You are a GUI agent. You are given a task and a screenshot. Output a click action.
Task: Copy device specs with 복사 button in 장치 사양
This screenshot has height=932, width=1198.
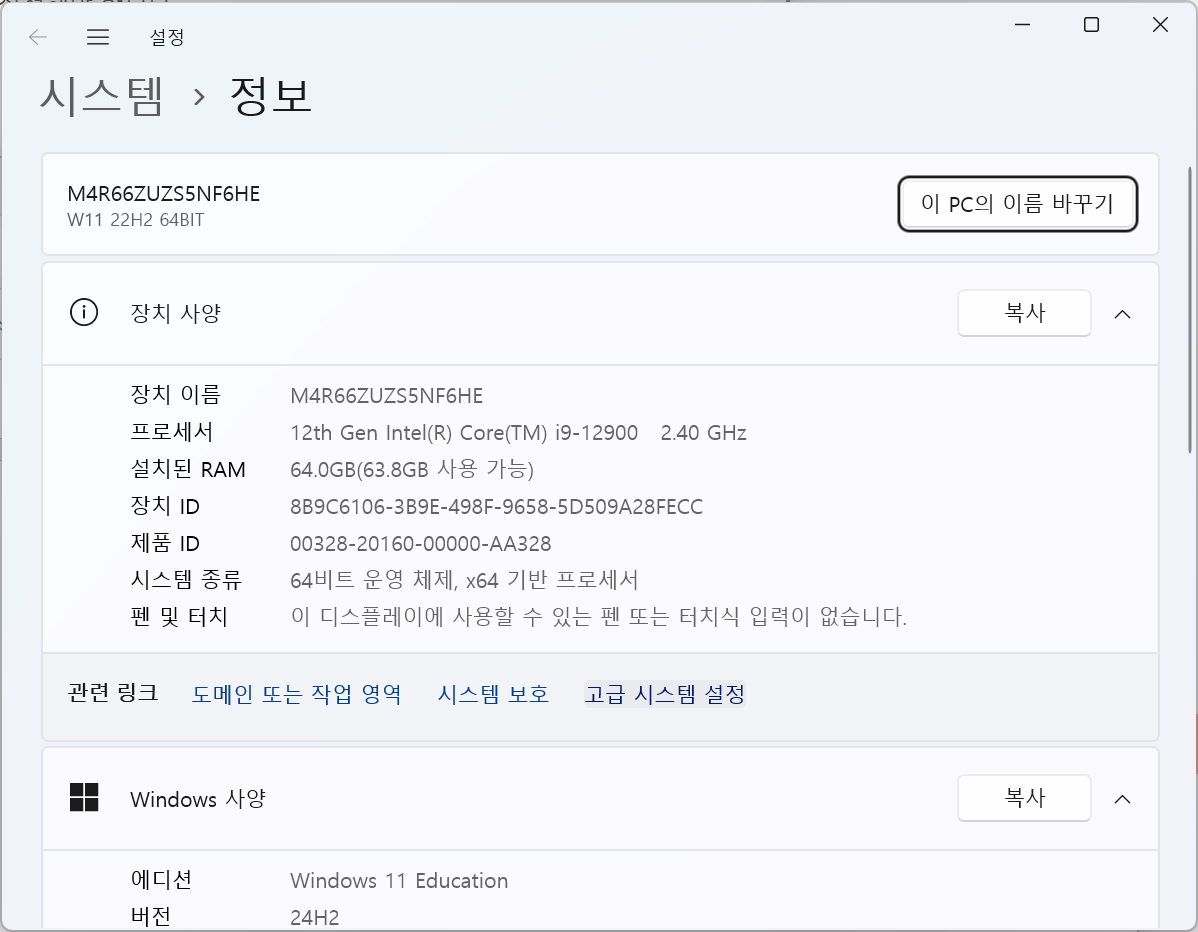(x=1024, y=312)
